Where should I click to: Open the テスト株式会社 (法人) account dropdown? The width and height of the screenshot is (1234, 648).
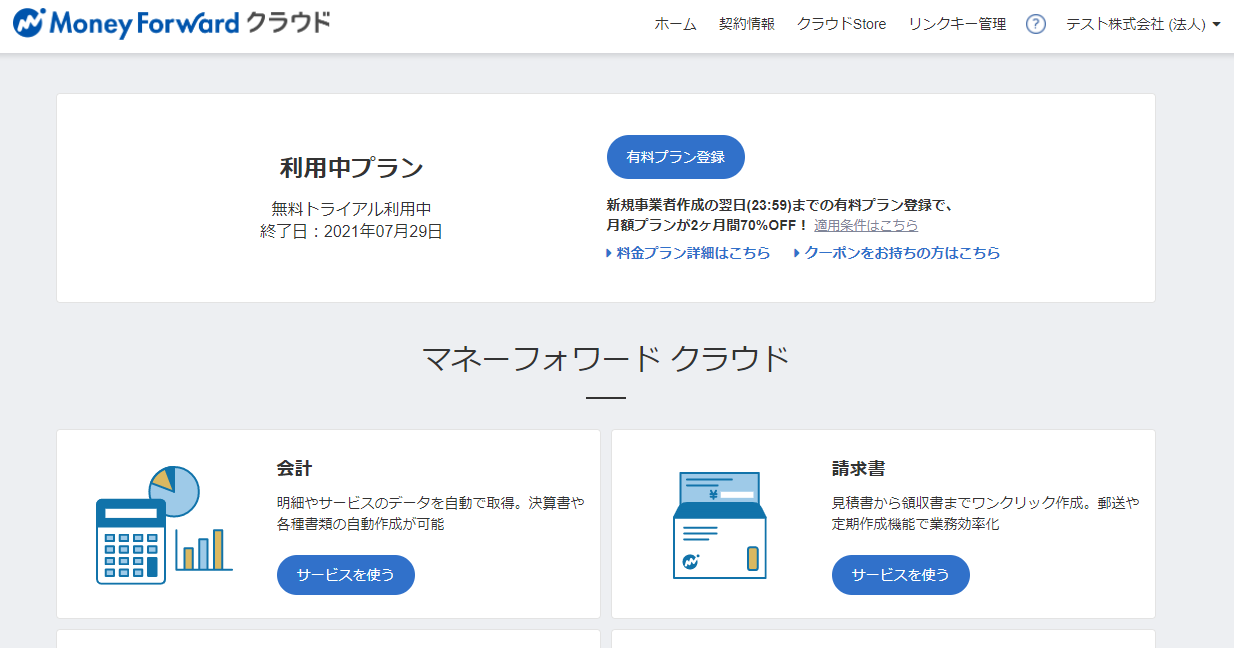point(1143,24)
